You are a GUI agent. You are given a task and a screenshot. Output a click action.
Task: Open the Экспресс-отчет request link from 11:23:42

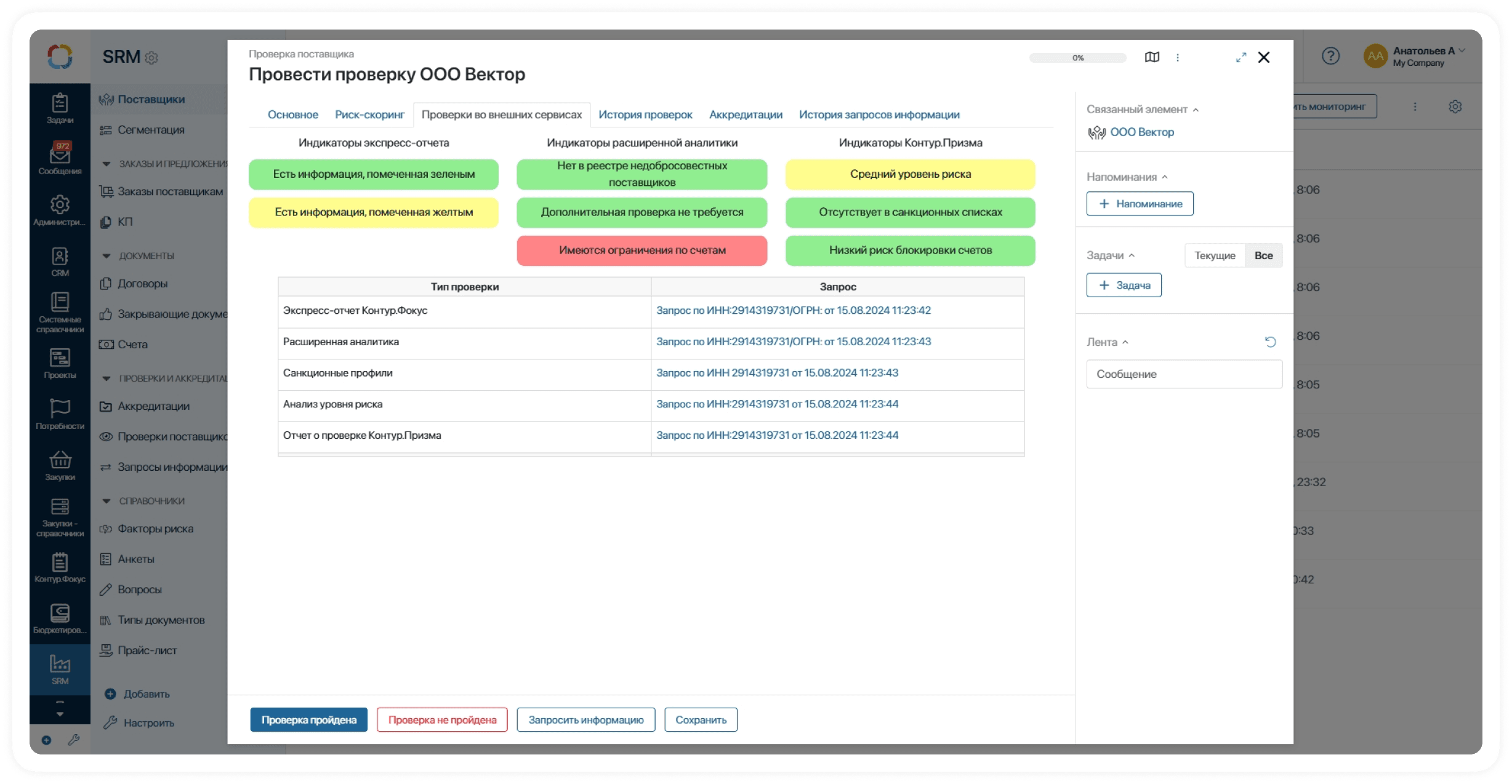tap(793, 310)
